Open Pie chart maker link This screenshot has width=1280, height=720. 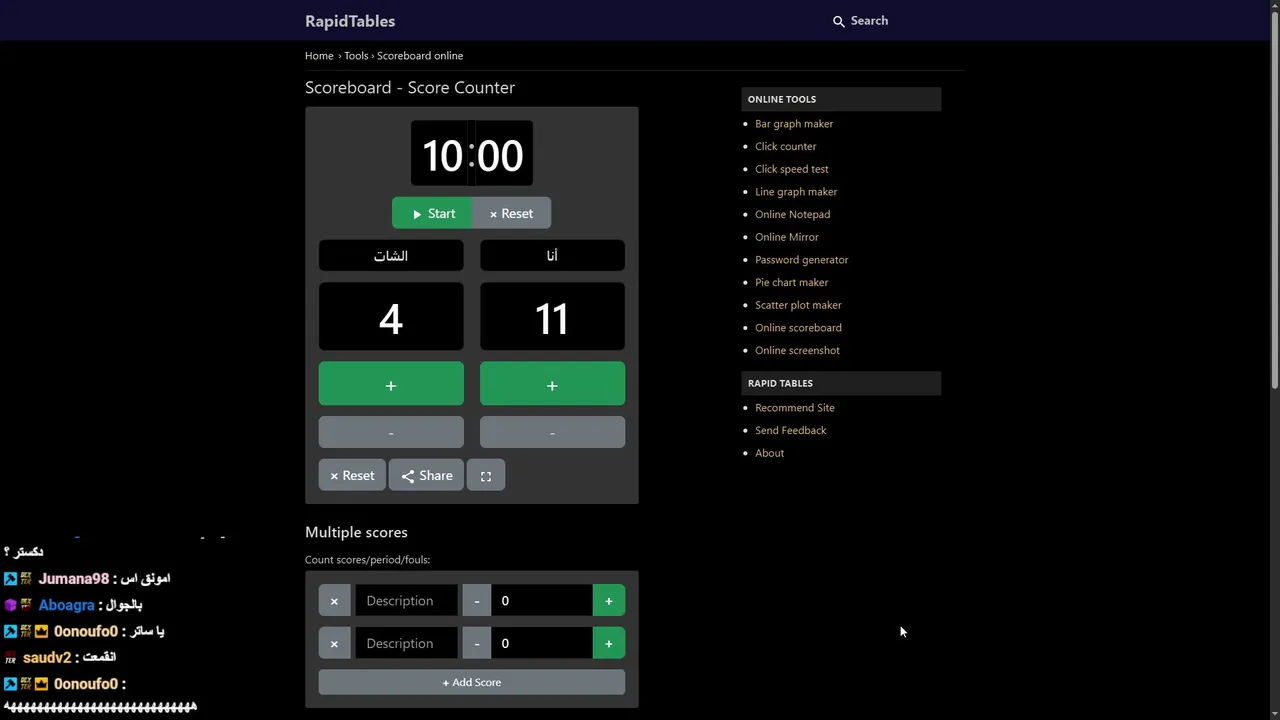(791, 282)
